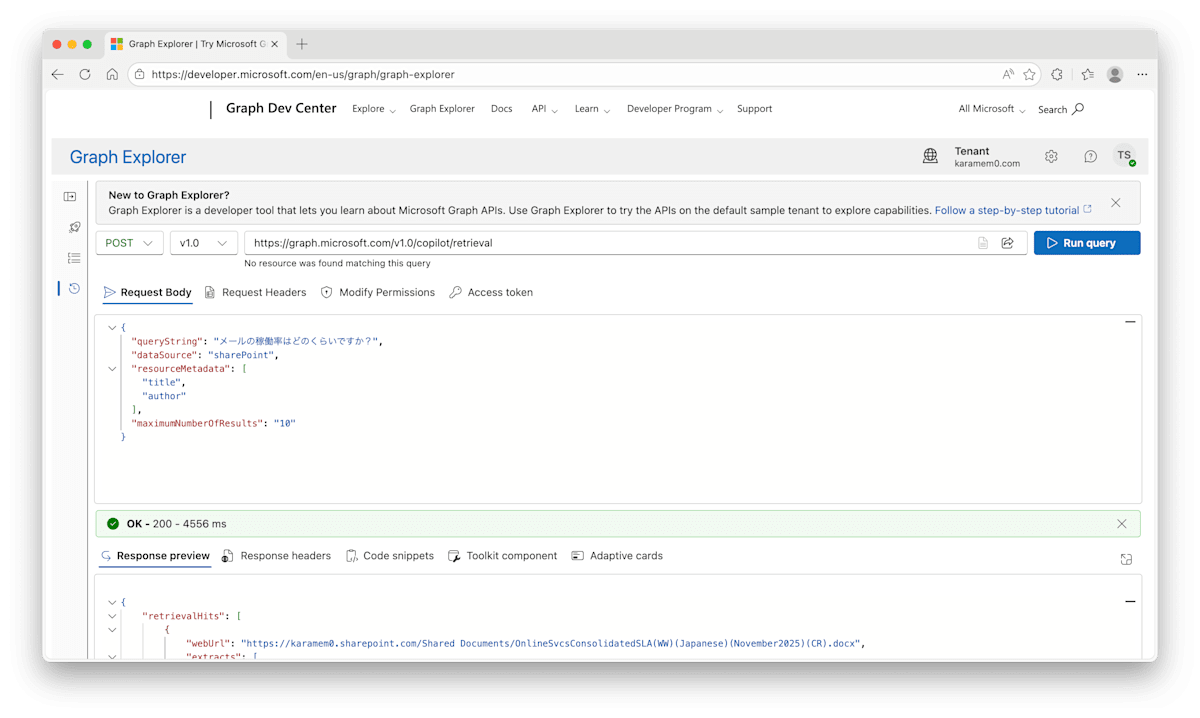
Task: Run the Graph API query
Action: tap(1086, 242)
